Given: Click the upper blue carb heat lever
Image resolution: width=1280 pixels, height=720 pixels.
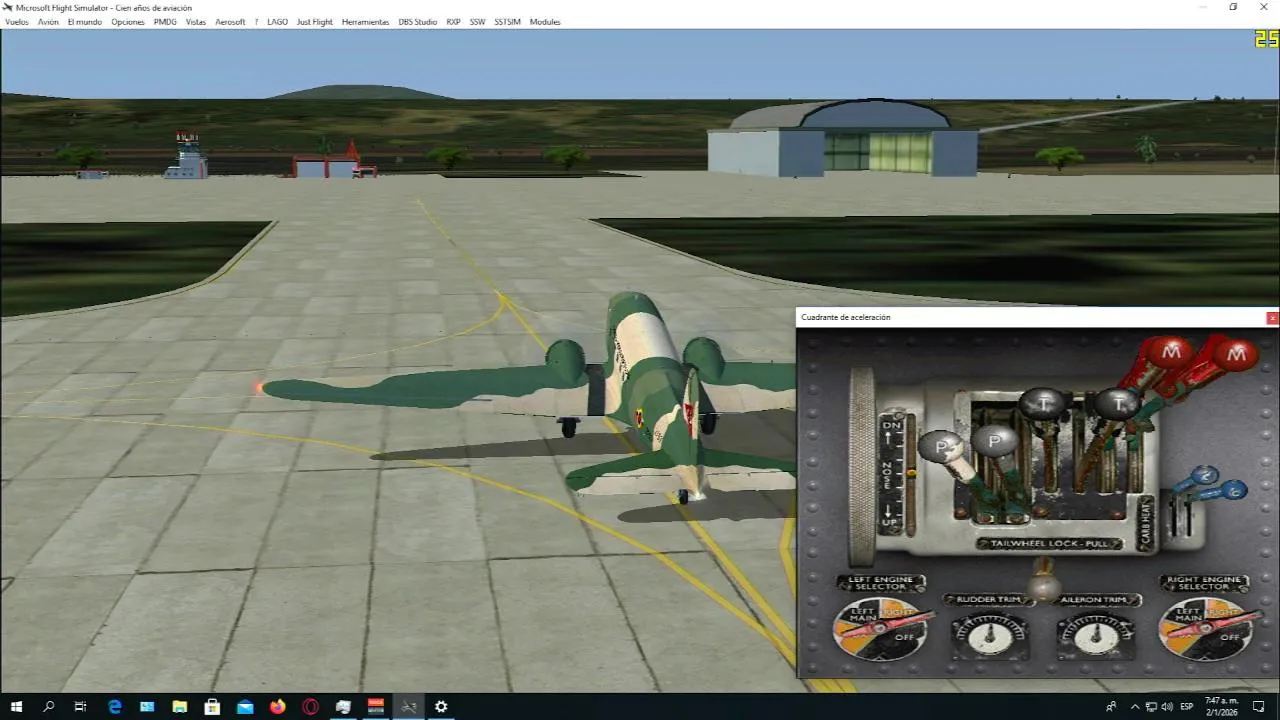Looking at the screenshot, I should [1205, 476].
